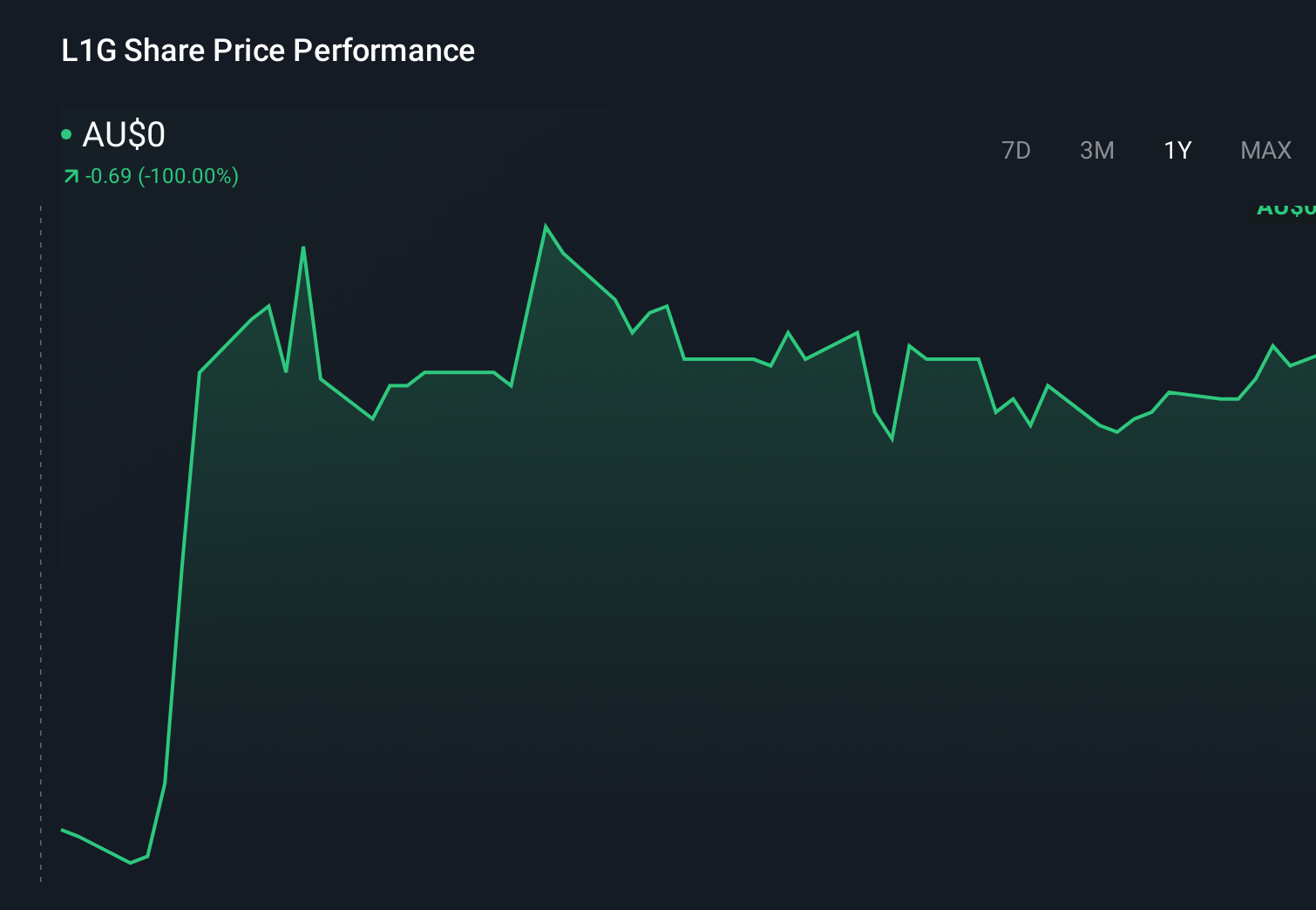Click the AU$0 current price value
The height and width of the screenshot is (910, 1316).
pyautogui.click(x=124, y=135)
